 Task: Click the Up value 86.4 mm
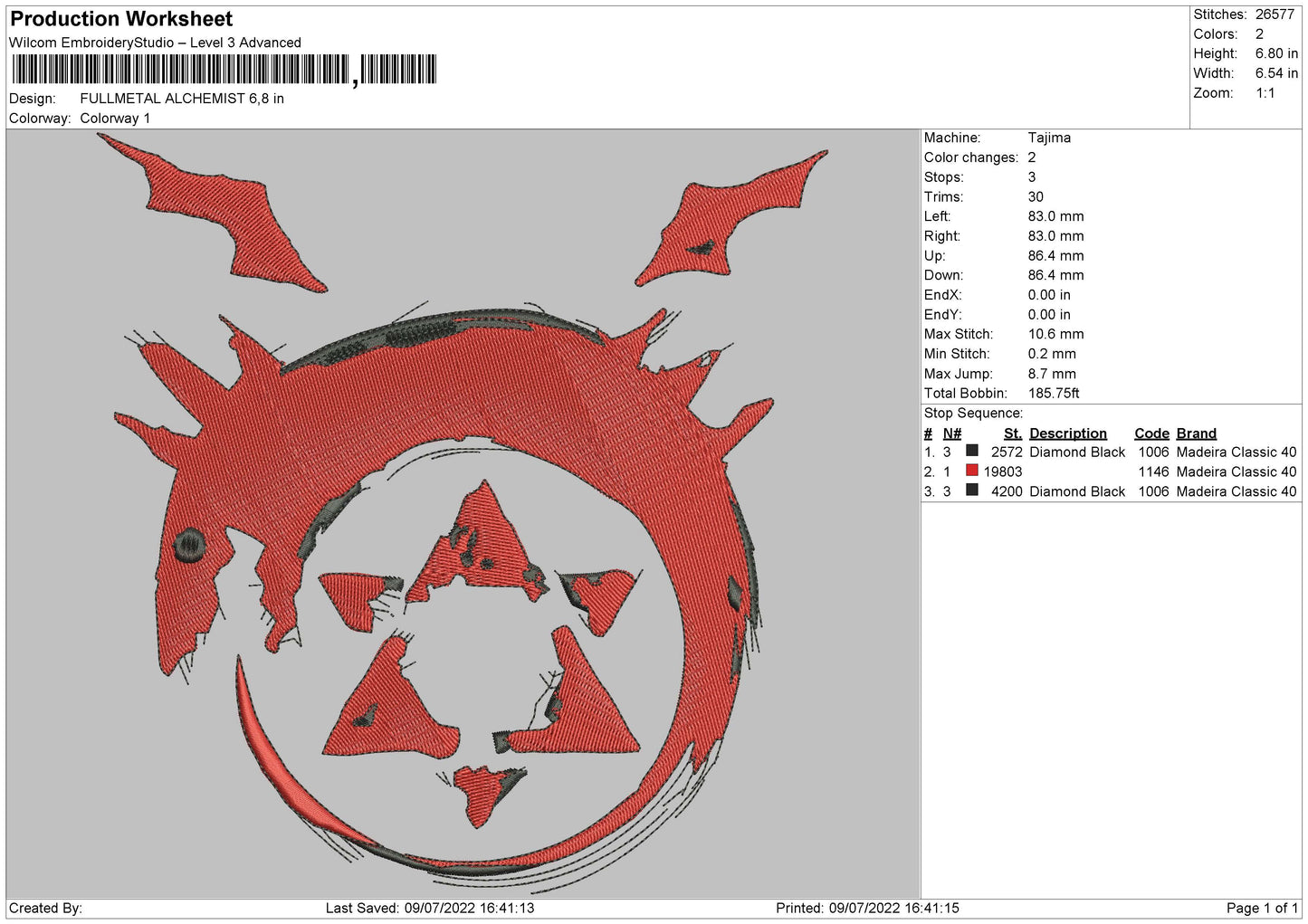tap(1055, 256)
